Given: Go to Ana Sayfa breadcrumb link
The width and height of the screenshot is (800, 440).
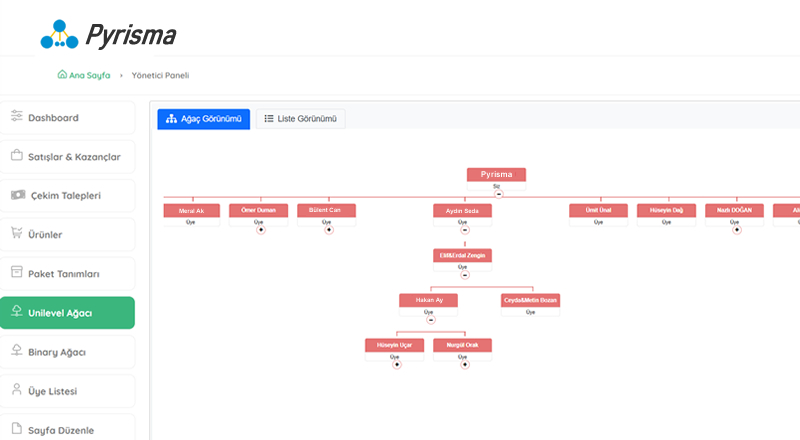Looking at the screenshot, I should coord(84,75).
